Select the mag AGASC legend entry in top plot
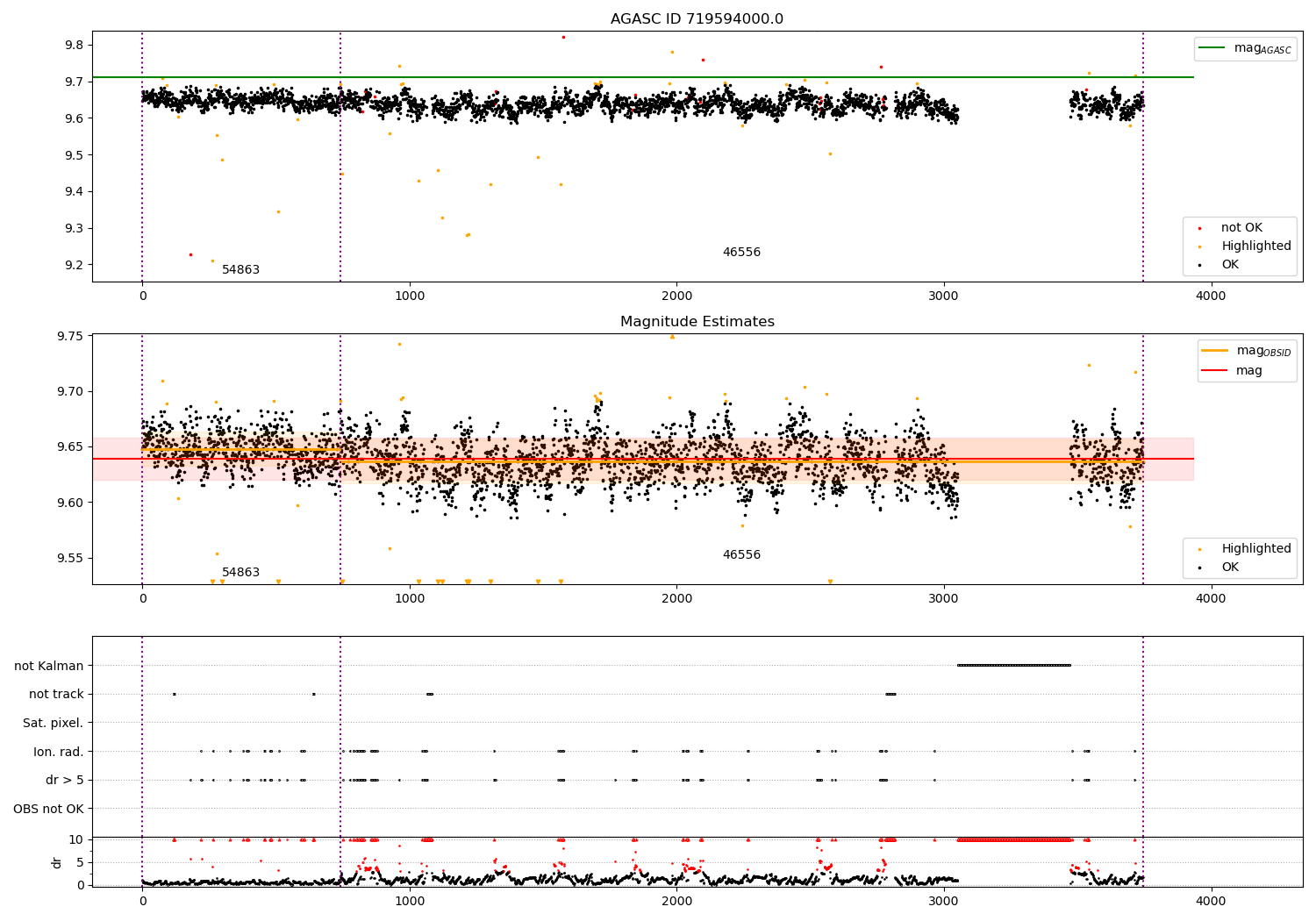This screenshot has height=921, width=1316. tap(1245, 48)
